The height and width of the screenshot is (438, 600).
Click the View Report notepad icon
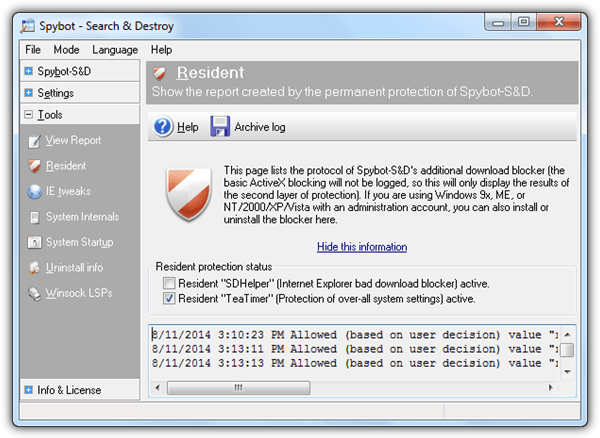[x=34, y=141]
